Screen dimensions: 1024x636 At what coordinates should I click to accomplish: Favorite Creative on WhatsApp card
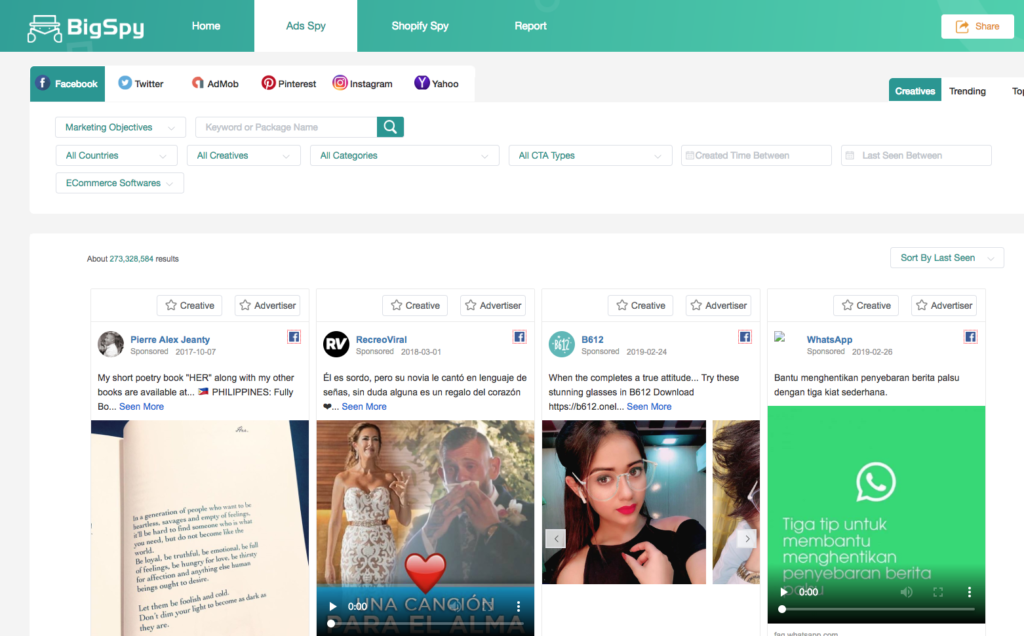[866, 305]
